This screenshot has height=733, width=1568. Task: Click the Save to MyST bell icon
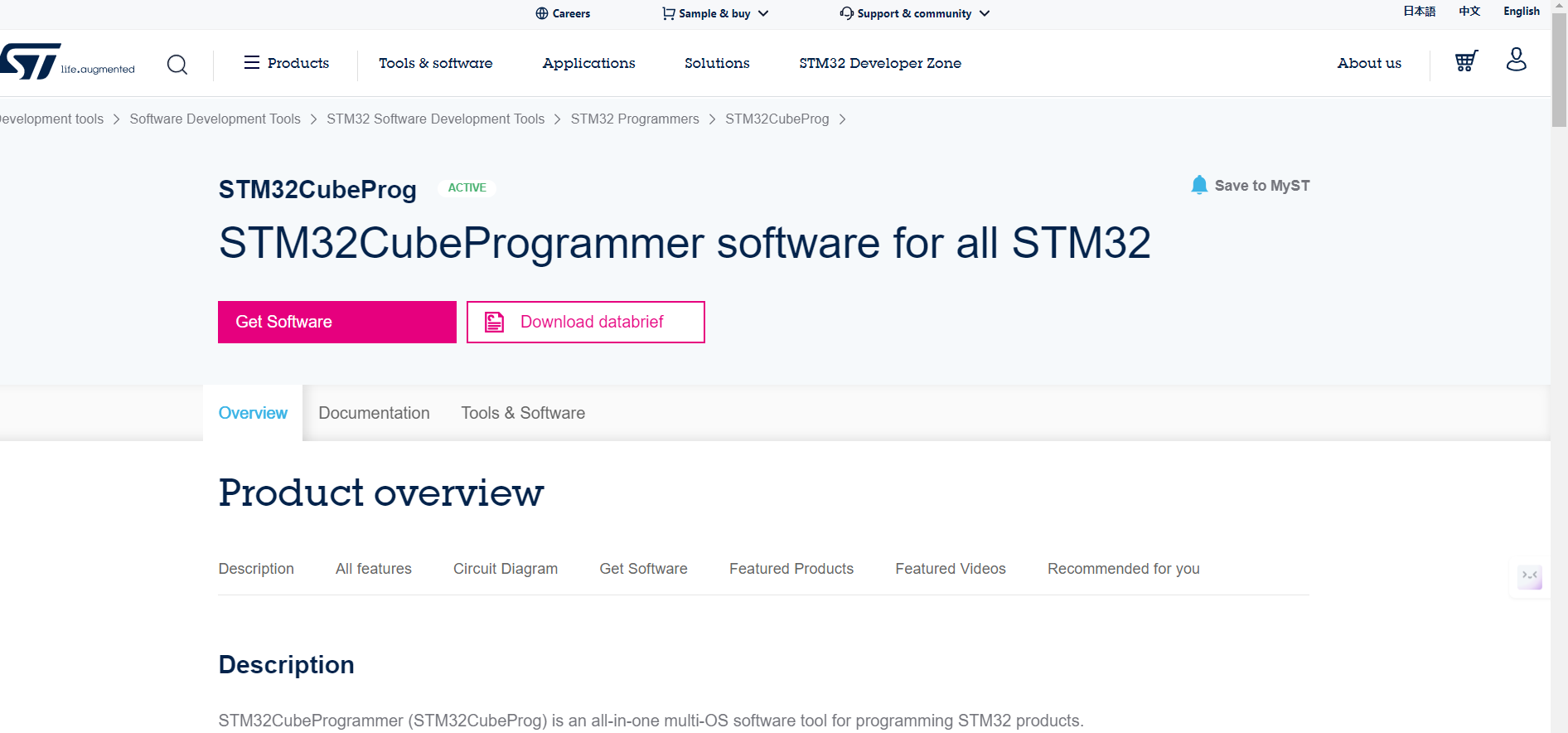point(1199,185)
